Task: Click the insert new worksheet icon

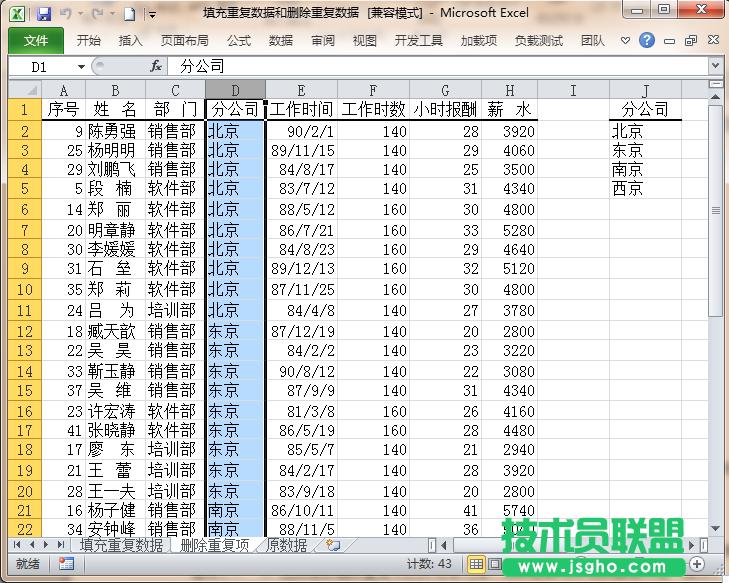Action: (332, 545)
